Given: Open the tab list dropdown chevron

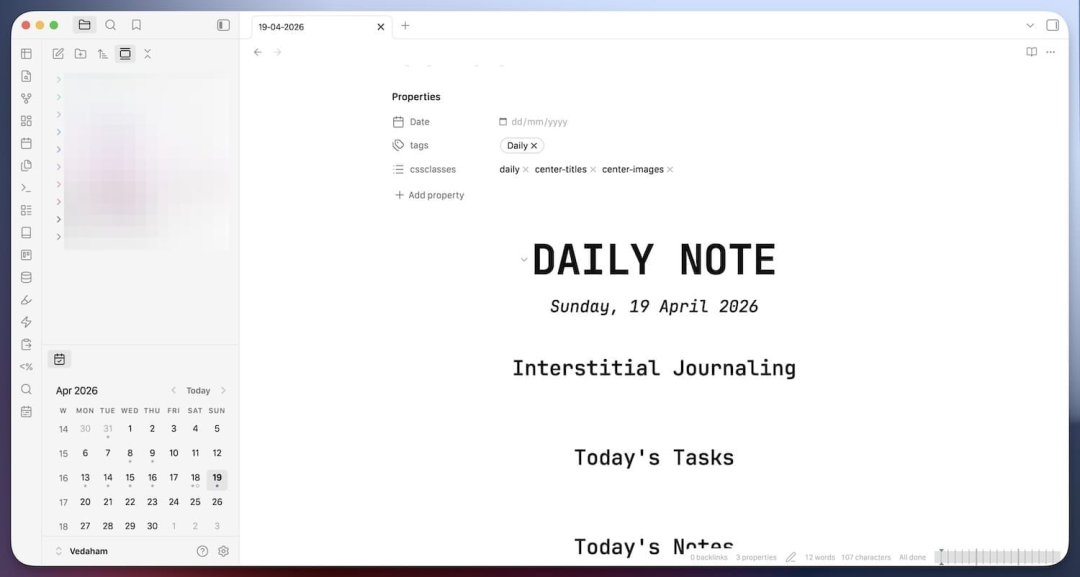Looking at the screenshot, I should [x=1030, y=25].
